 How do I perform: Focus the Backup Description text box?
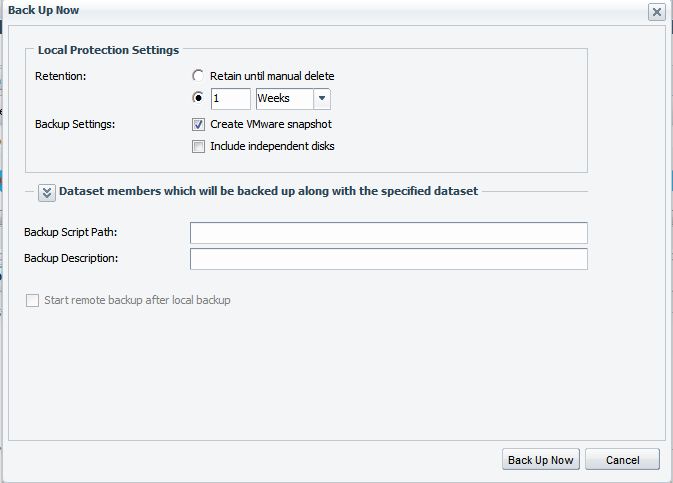click(388, 259)
